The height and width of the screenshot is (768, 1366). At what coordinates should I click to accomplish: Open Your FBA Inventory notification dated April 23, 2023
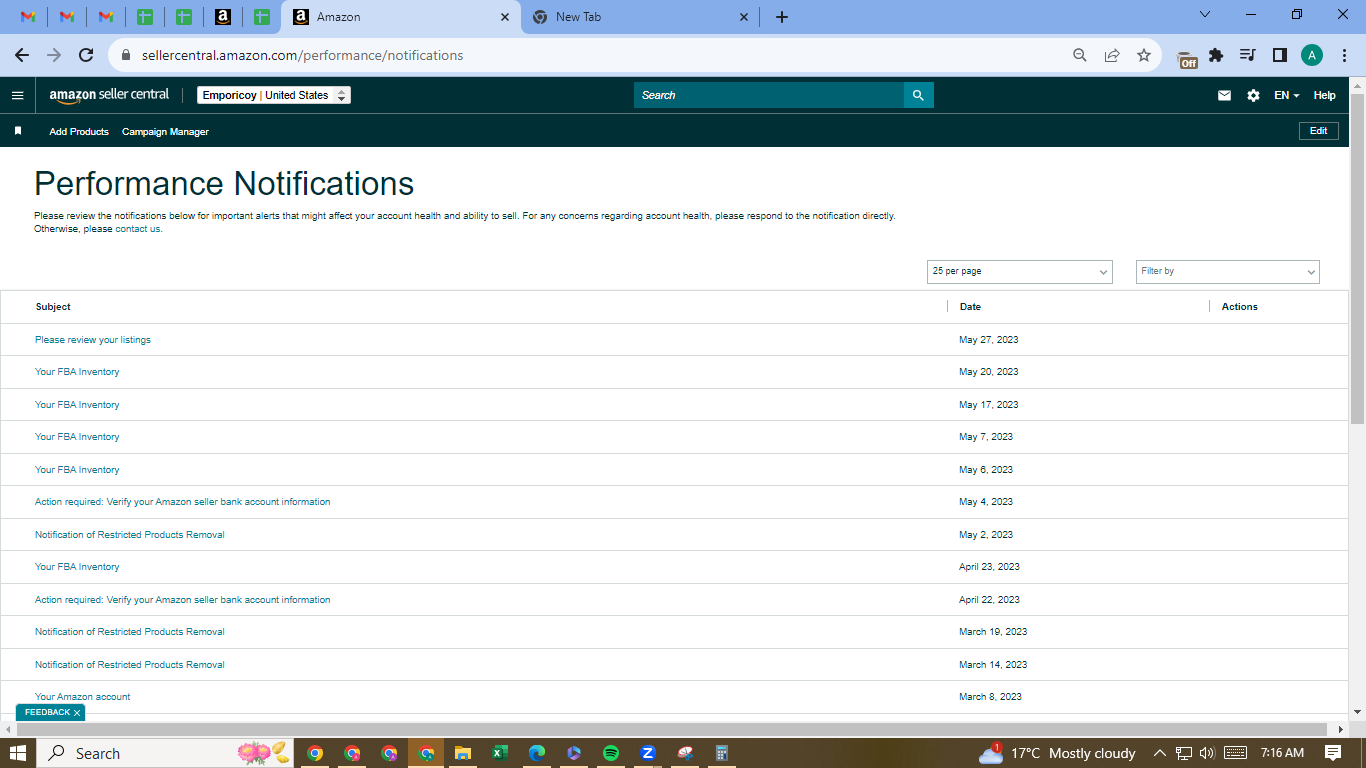(77, 567)
